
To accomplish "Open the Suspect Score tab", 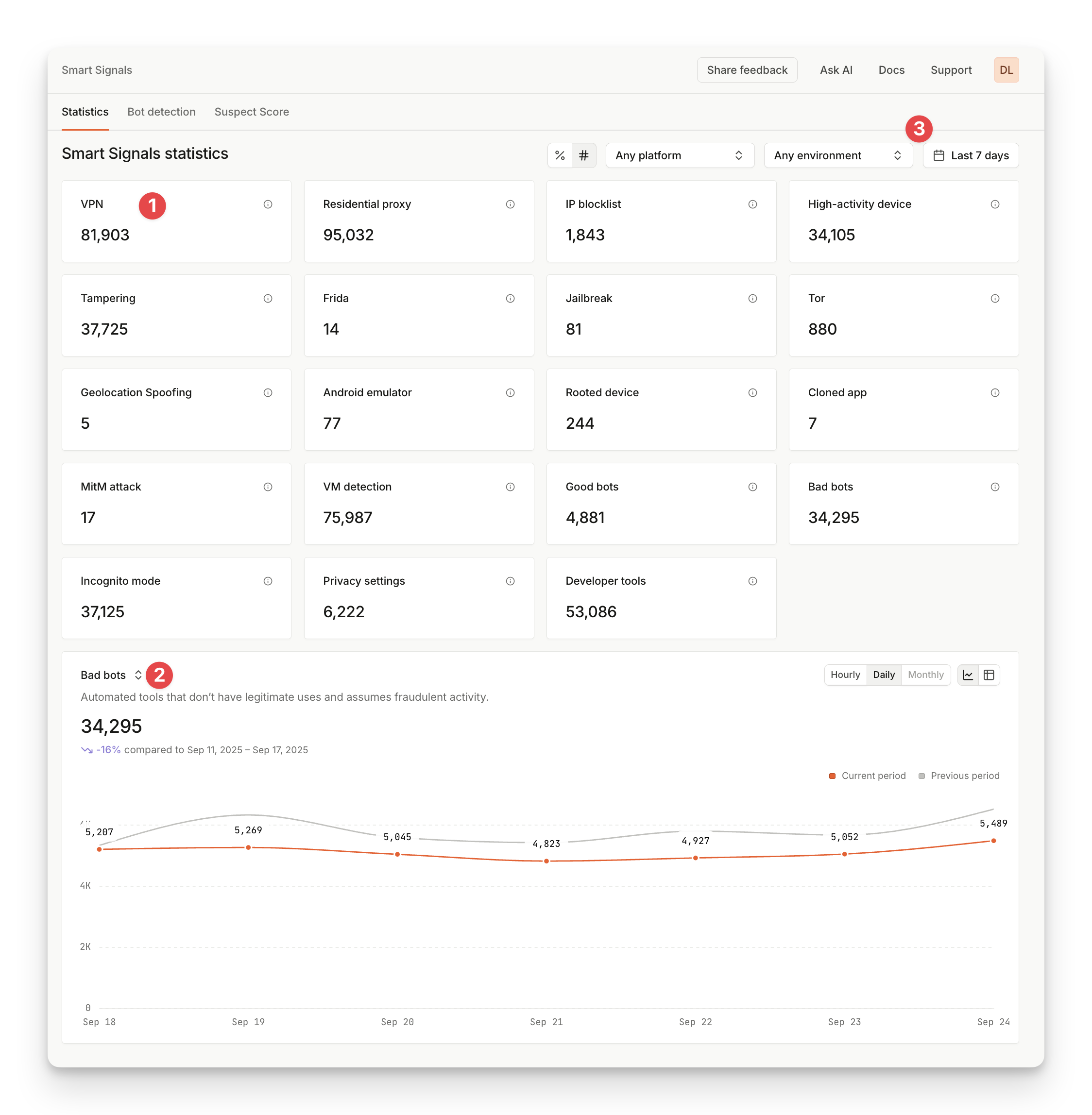I will point(251,112).
